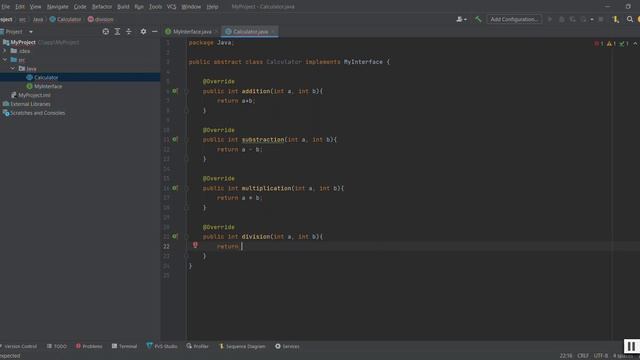The width and height of the screenshot is (640, 360).
Task: Fold the substraction method in the gutter
Action: (187, 140)
